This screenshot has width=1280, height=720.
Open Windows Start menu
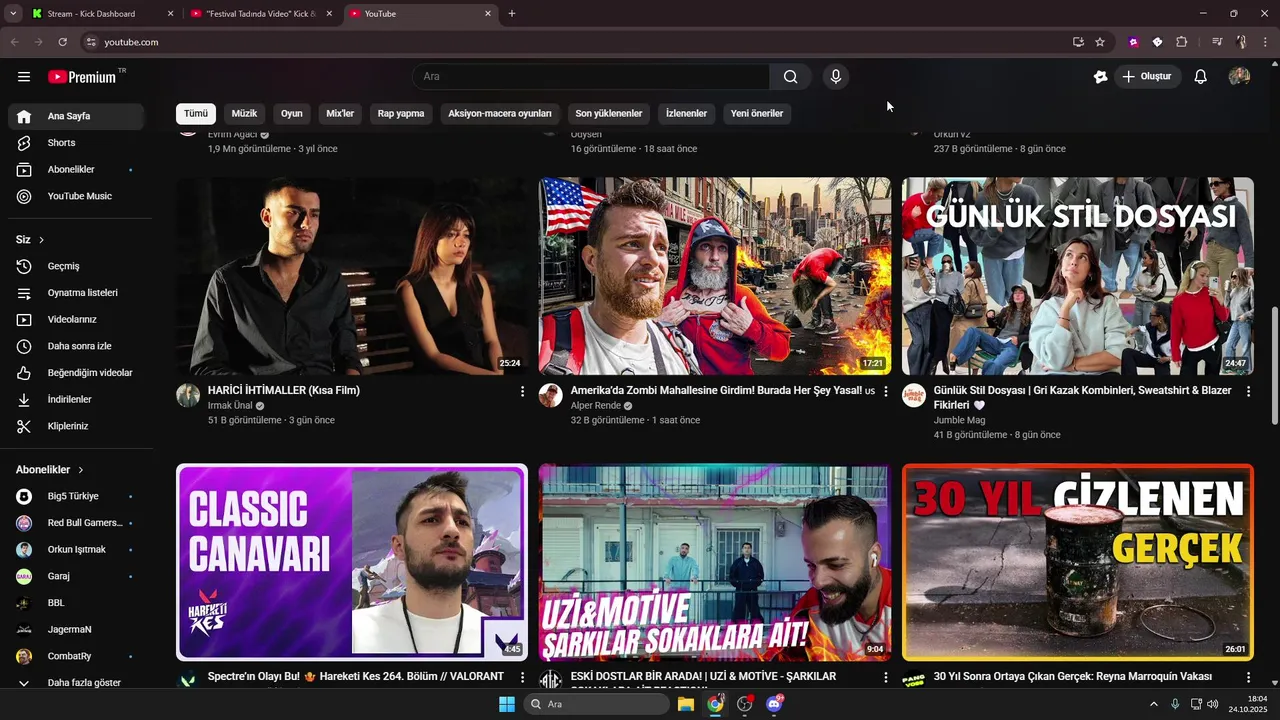[507, 704]
